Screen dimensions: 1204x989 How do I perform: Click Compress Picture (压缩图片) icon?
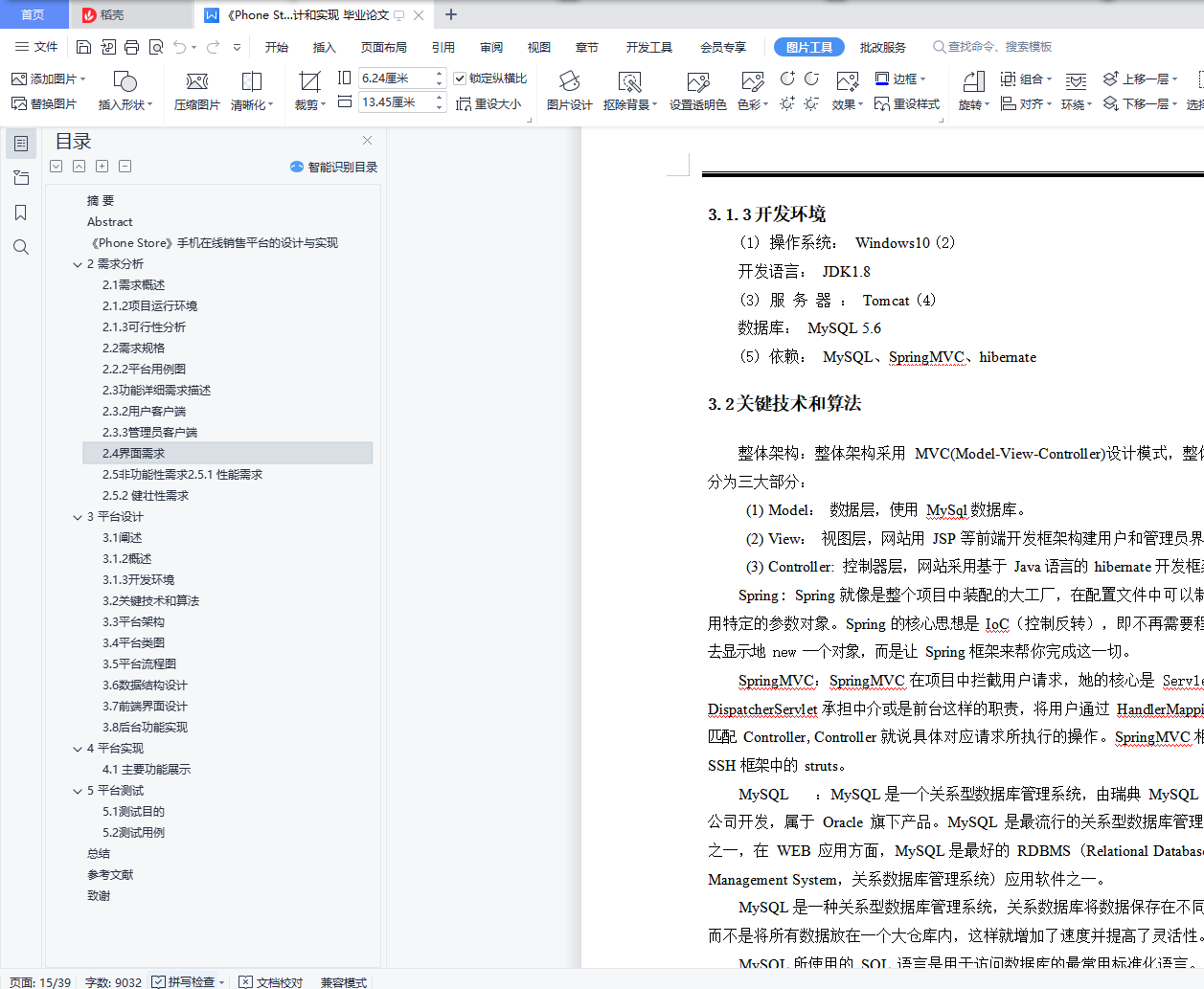[x=197, y=81]
